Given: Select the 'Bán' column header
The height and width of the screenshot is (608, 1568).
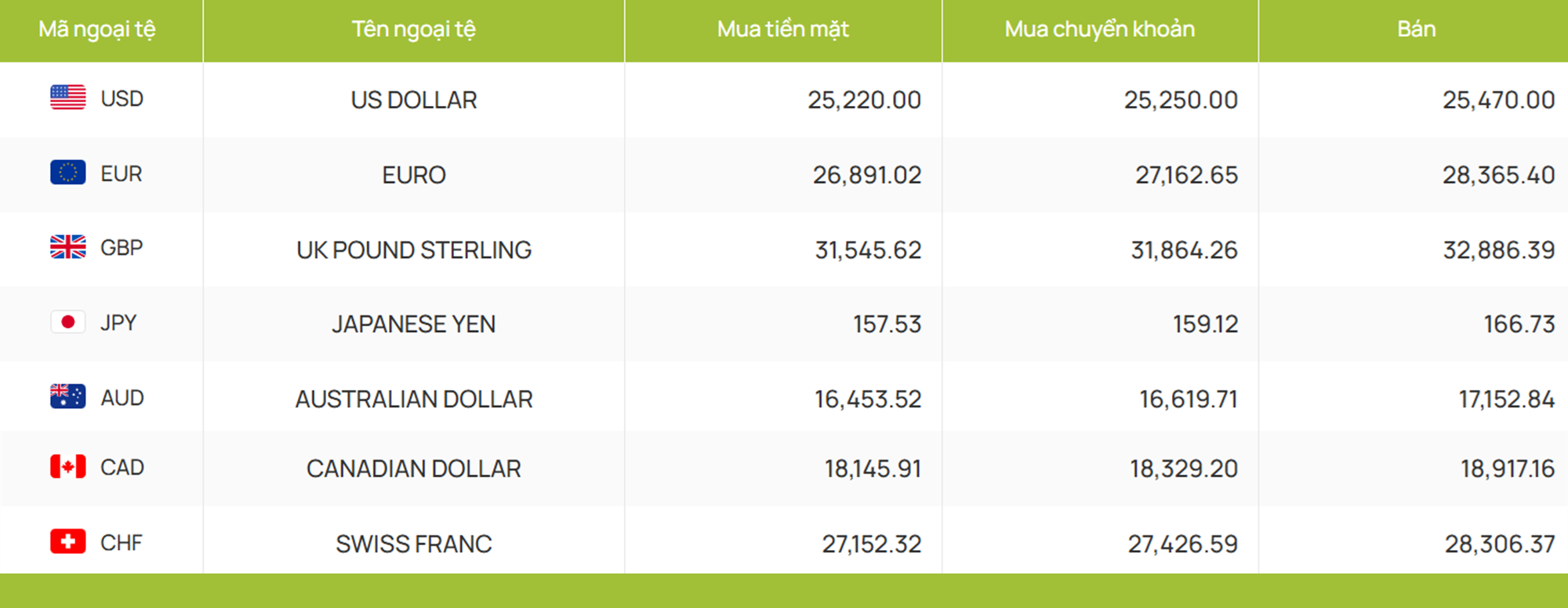Looking at the screenshot, I should coord(1417,29).
